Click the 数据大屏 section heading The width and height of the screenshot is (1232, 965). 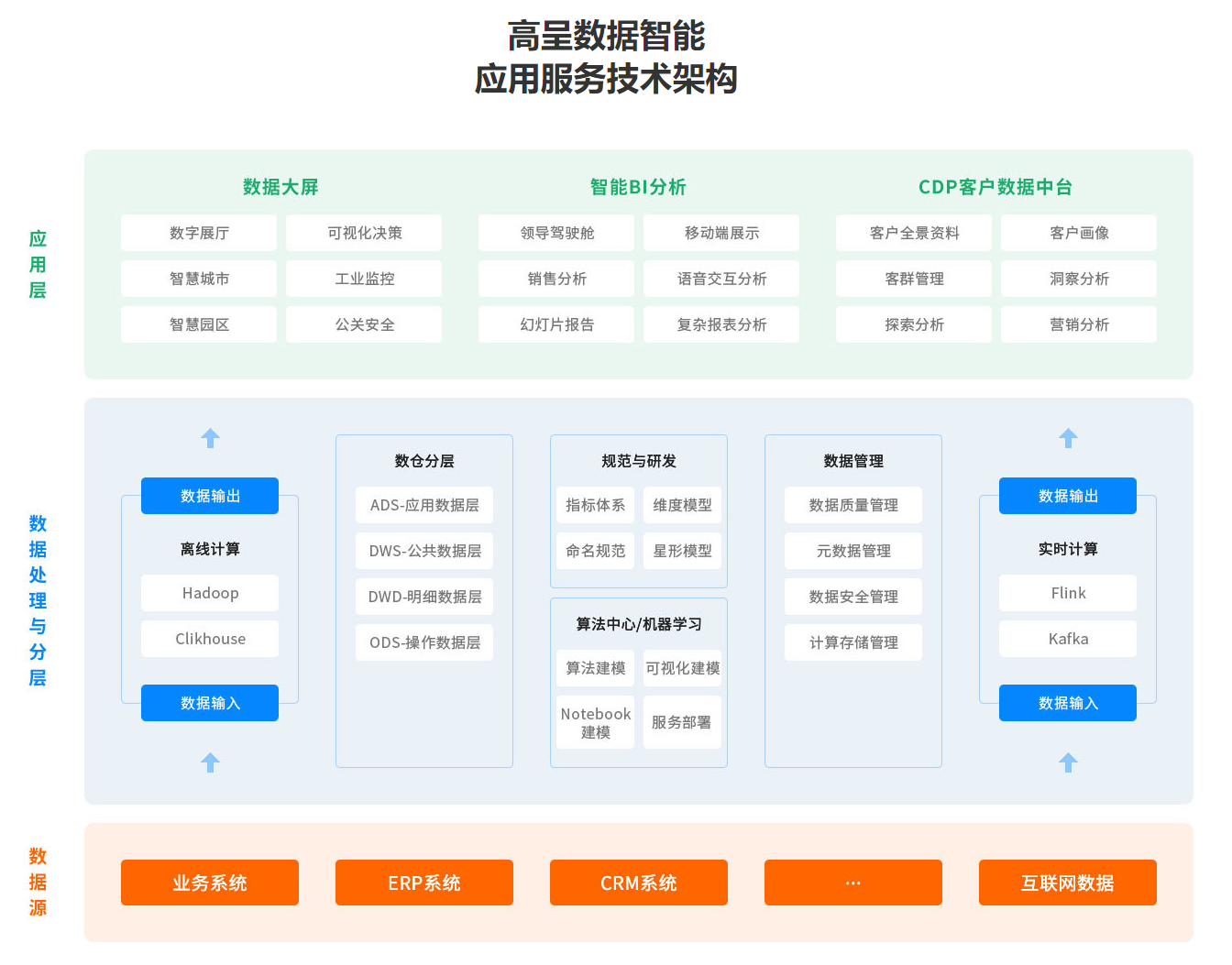point(280,187)
